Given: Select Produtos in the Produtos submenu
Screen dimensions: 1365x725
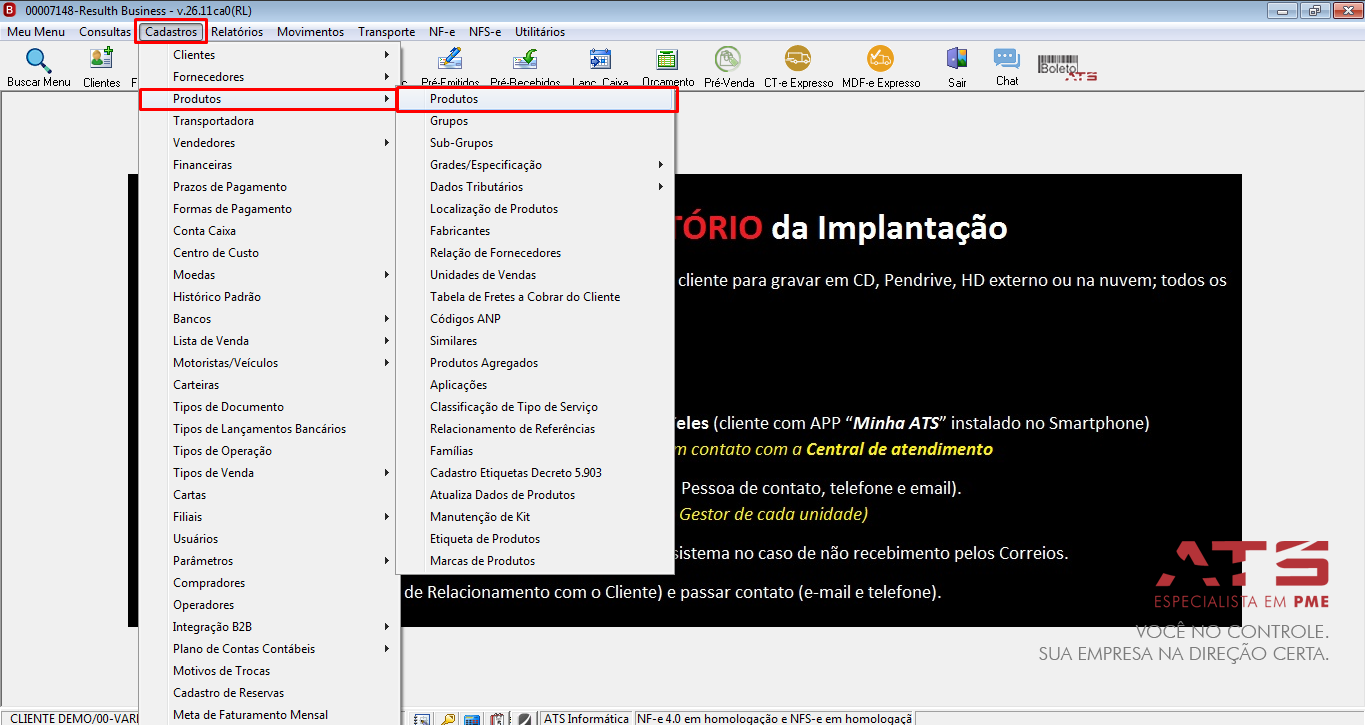Looking at the screenshot, I should (537, 99).
